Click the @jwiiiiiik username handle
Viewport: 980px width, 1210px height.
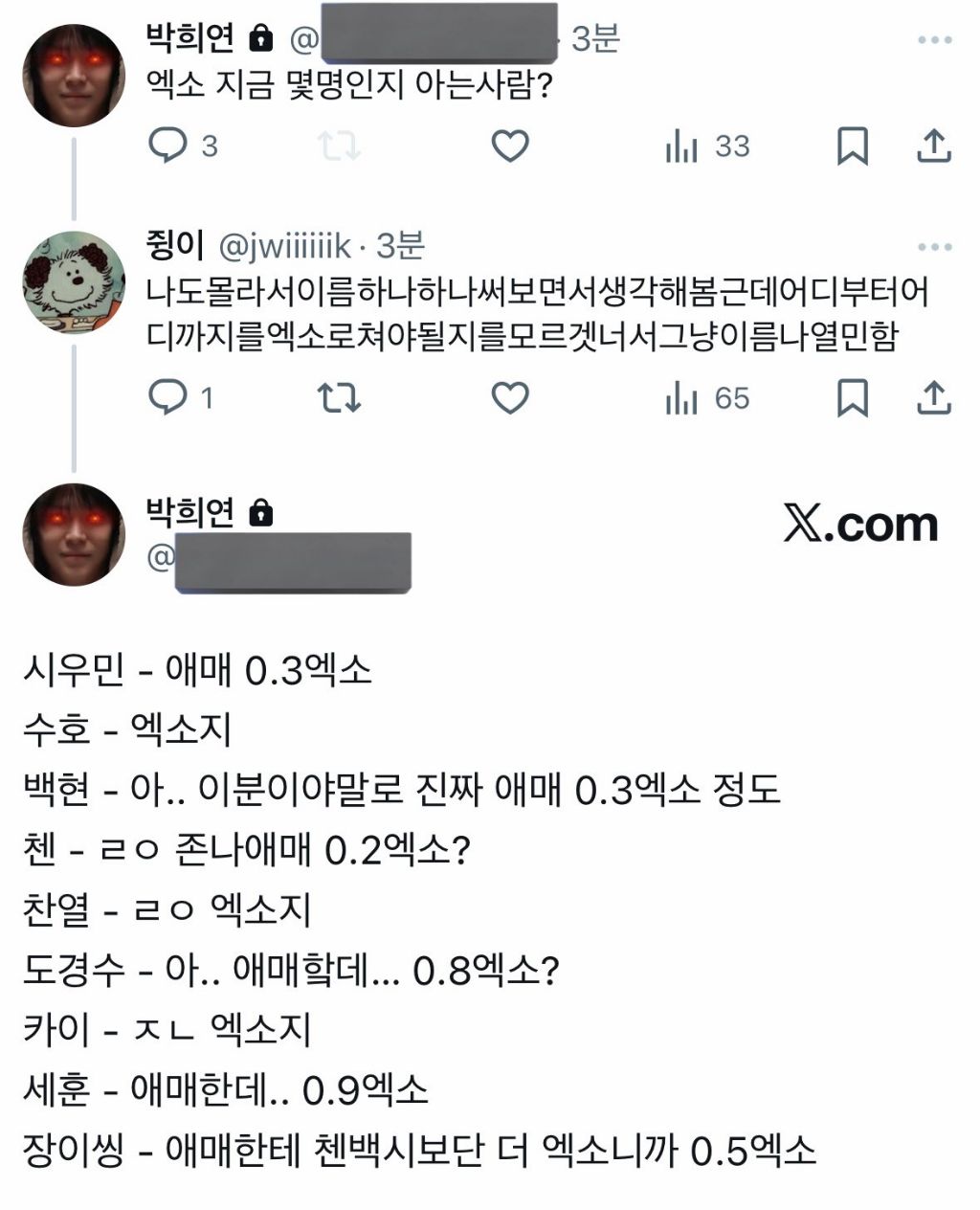285,247
